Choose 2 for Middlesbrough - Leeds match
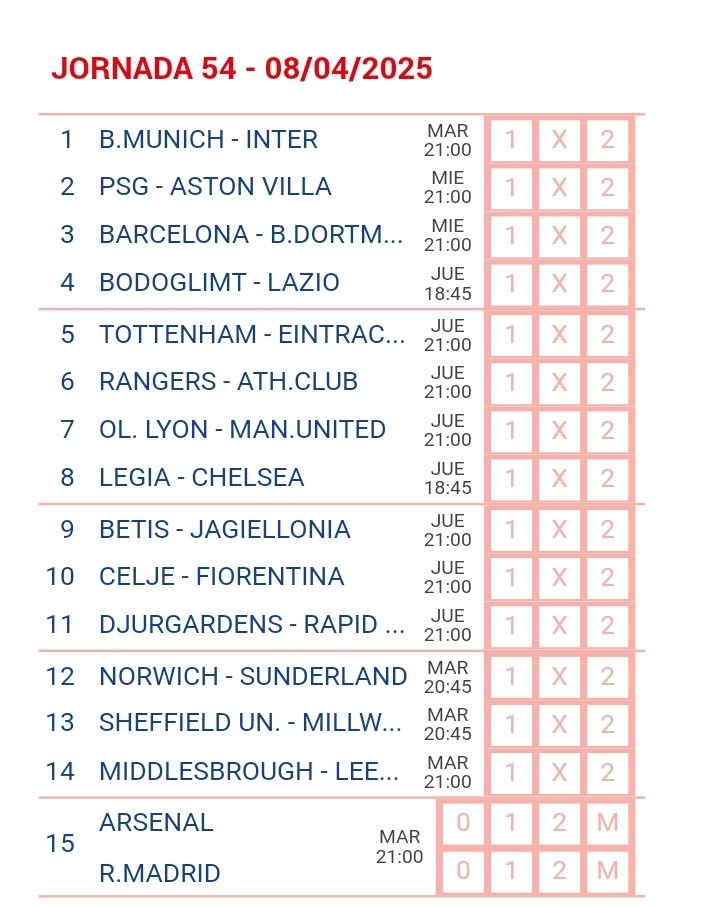This screenshot has height=907, width=720. (x=607, y=772)
